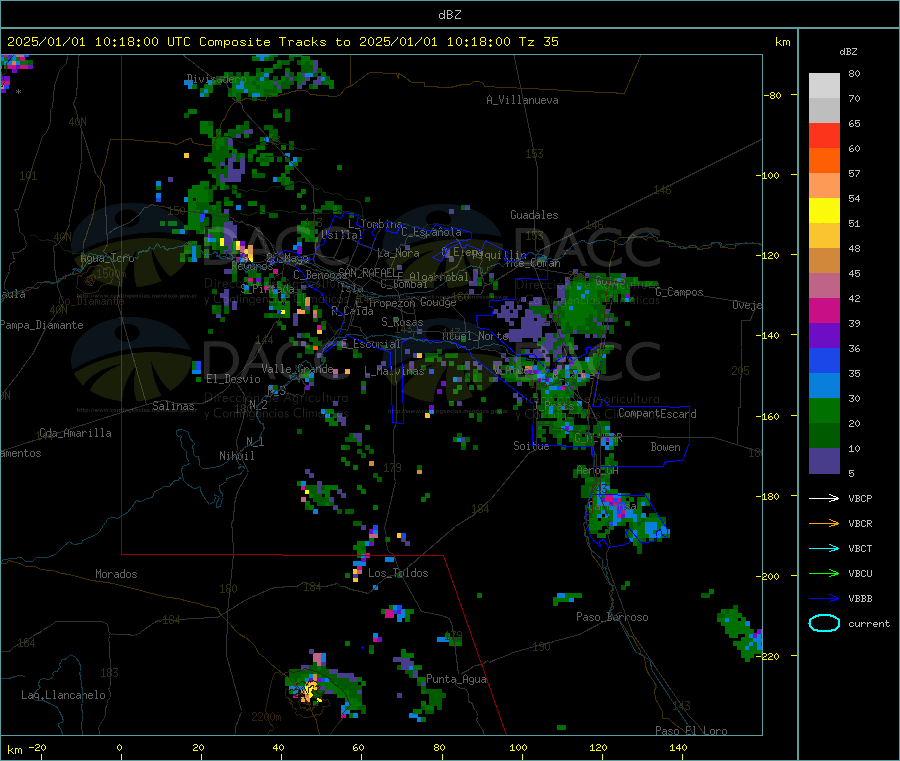Click the green VBCU arrow legend icon
900x761 pixels.
[x=824, y=573]
